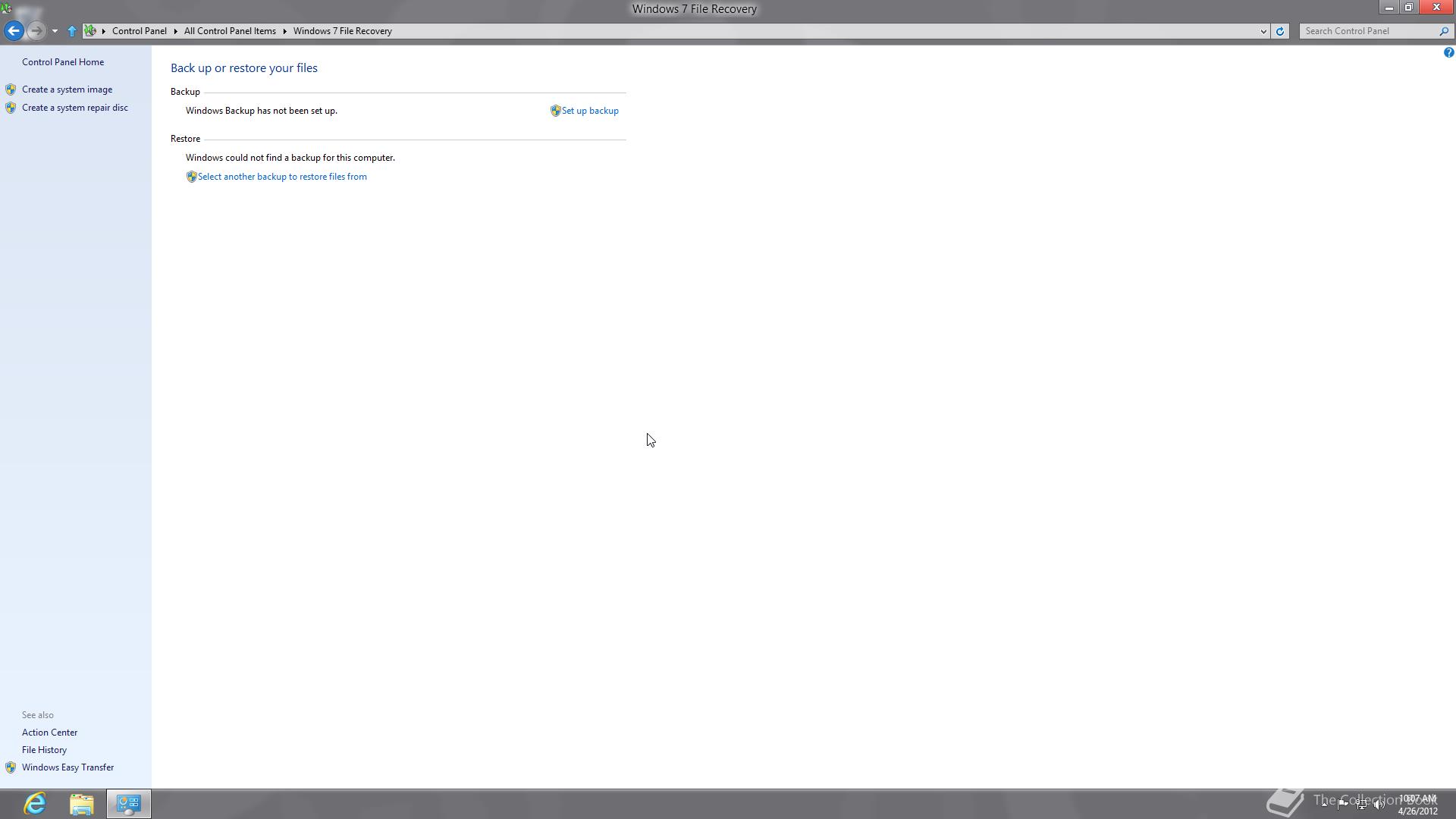
Task: Click the Forward navigation arrow
Action: click(x=36, y=31)
